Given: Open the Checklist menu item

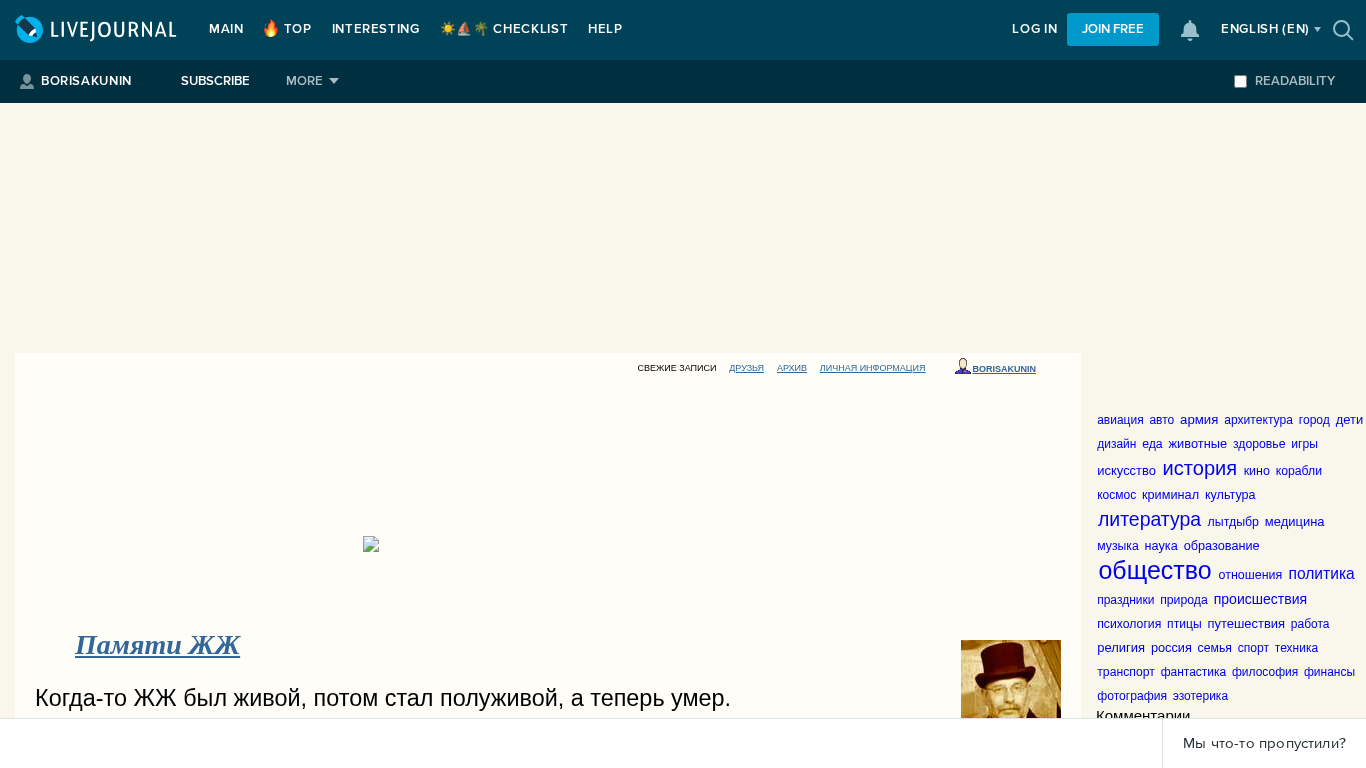Looking at the screenshot, I should click(504, 30).
